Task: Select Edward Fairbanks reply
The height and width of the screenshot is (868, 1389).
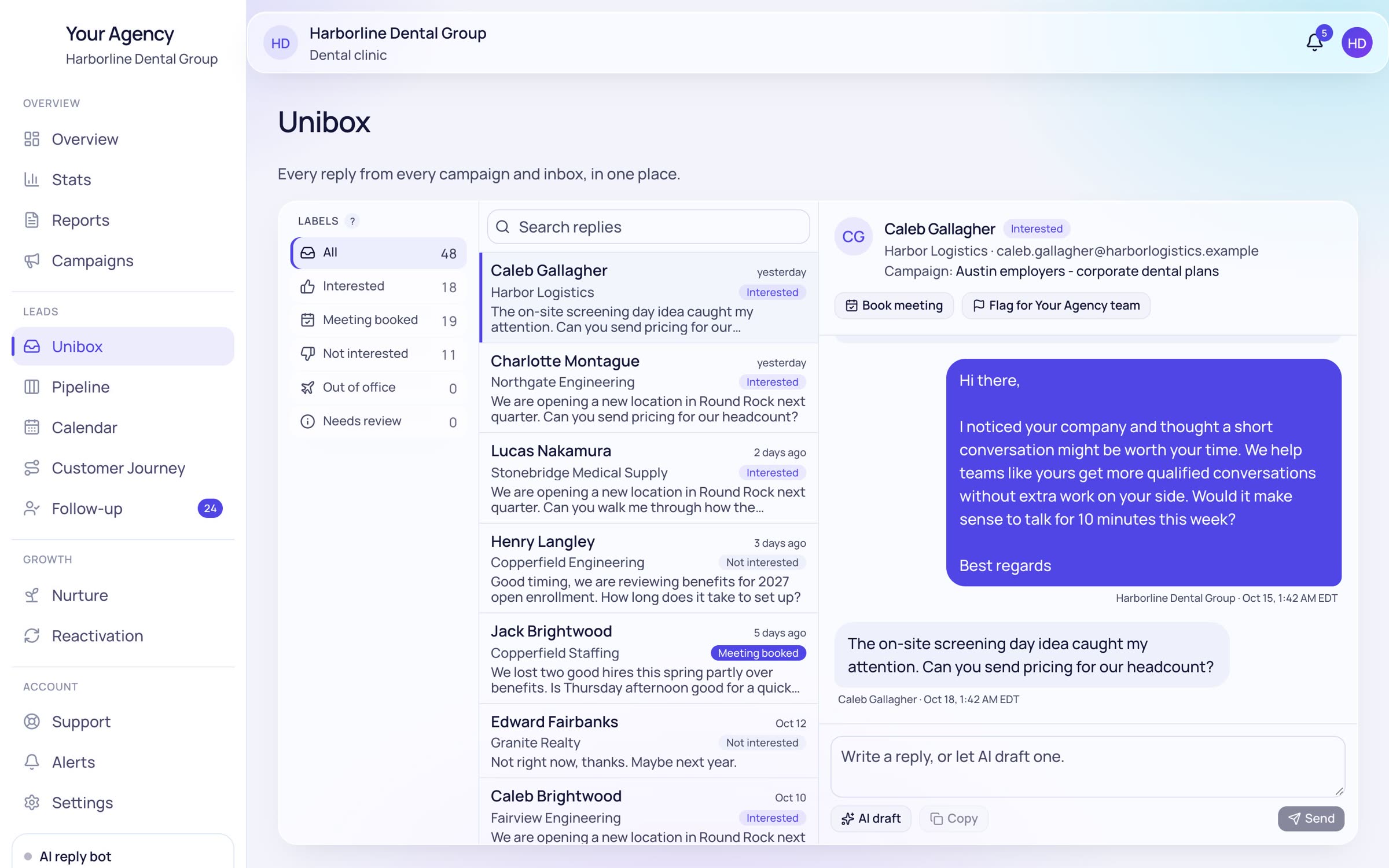Action: [648, 741]
